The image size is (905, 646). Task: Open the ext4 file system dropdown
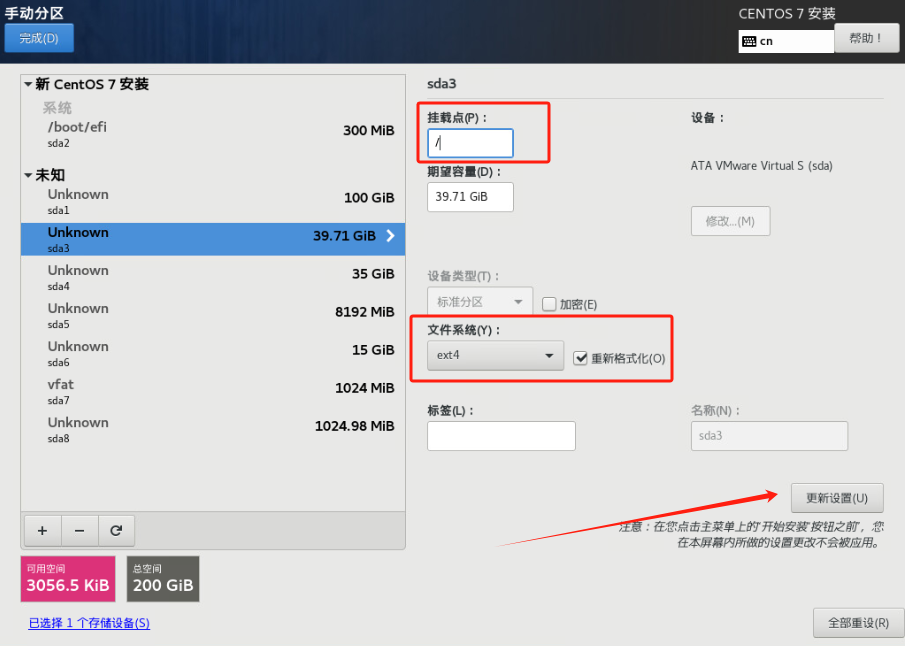[x=495, y=356]
